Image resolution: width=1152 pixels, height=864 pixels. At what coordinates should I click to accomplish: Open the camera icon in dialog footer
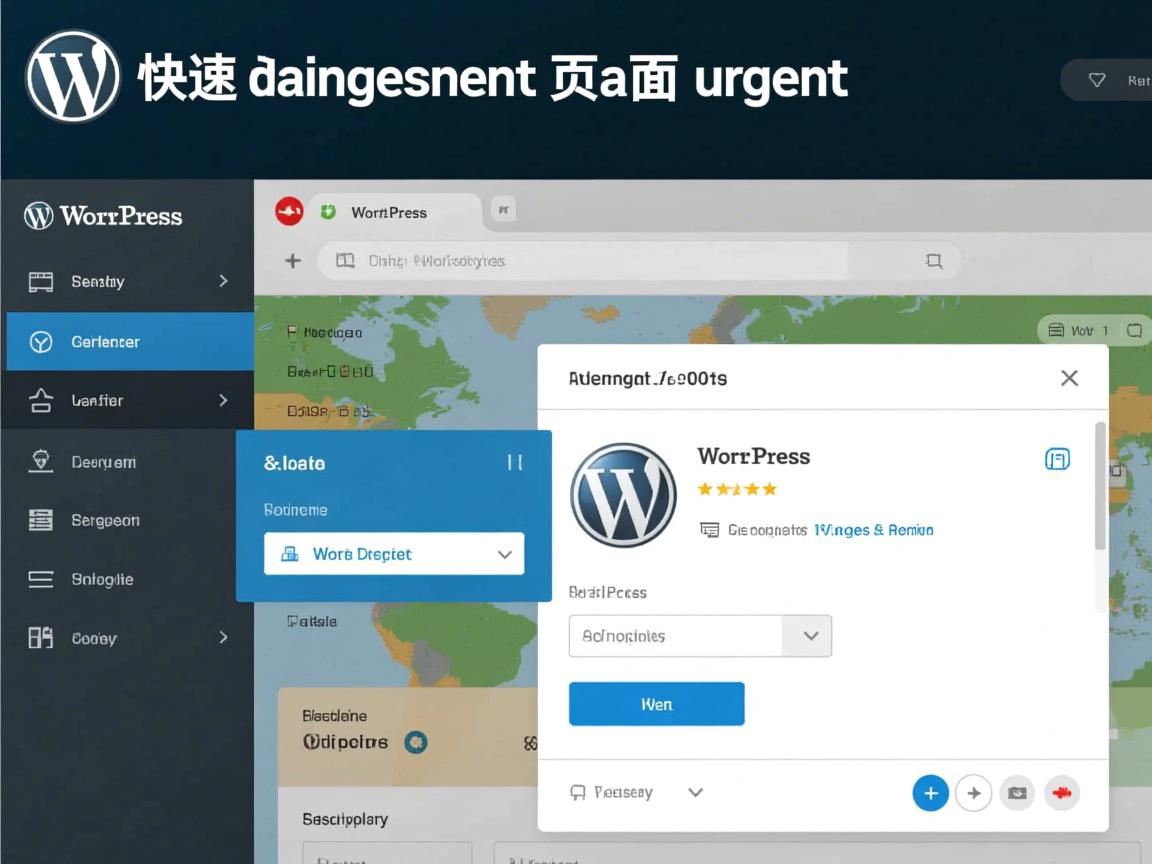pyautogui.click(x=1017, y=792)
